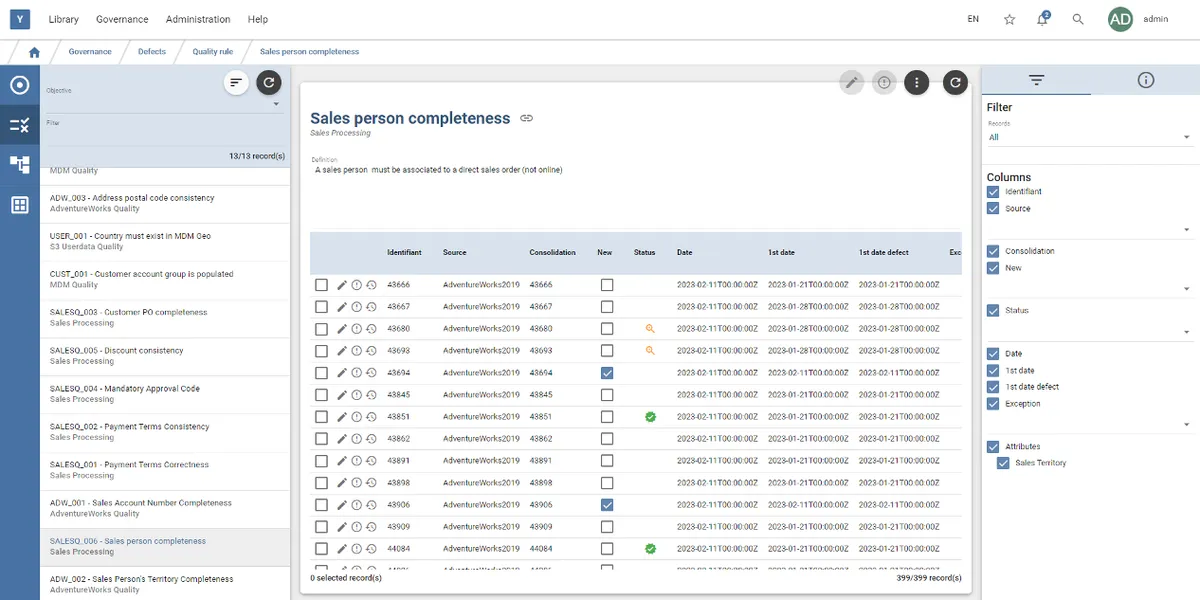1200x600 pixels.
Task: Open the Governance menu
Action: click(x=122, y=19)
